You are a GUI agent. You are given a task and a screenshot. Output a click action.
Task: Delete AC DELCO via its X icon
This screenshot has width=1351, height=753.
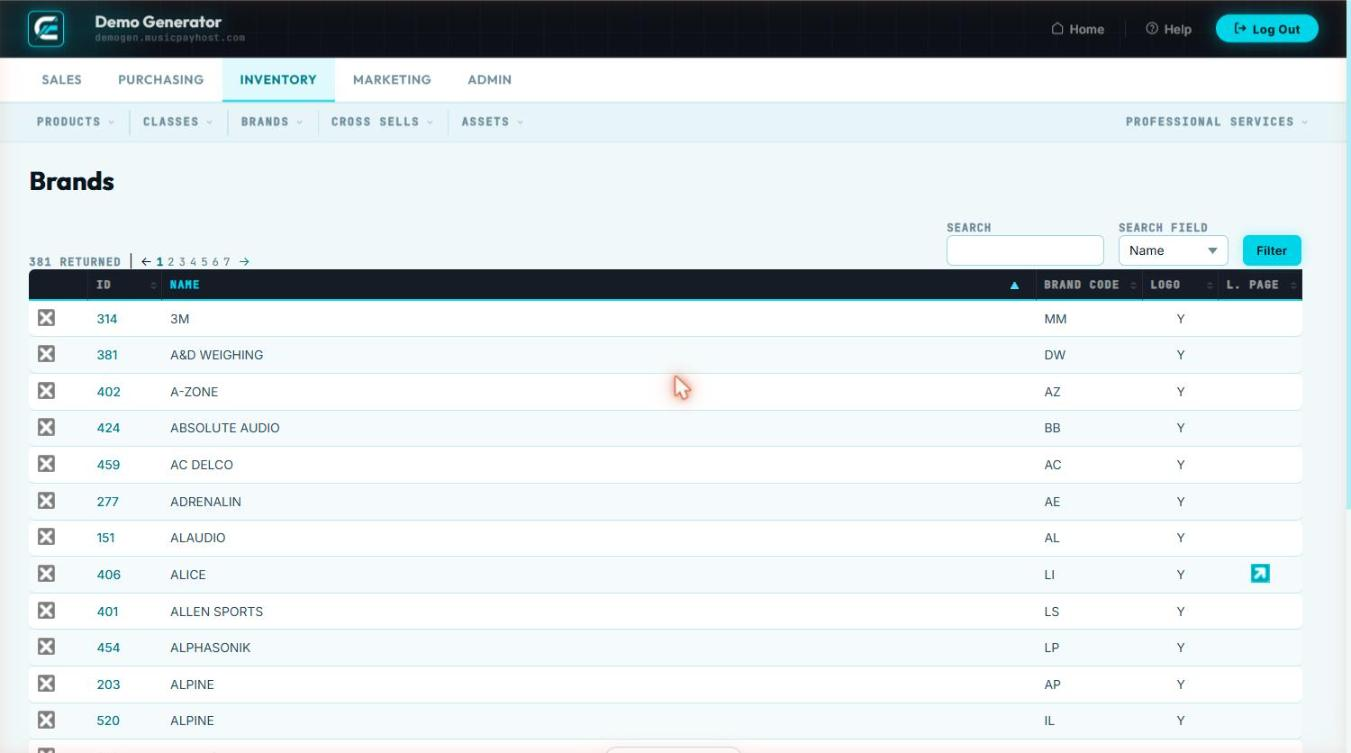(45, 464)
